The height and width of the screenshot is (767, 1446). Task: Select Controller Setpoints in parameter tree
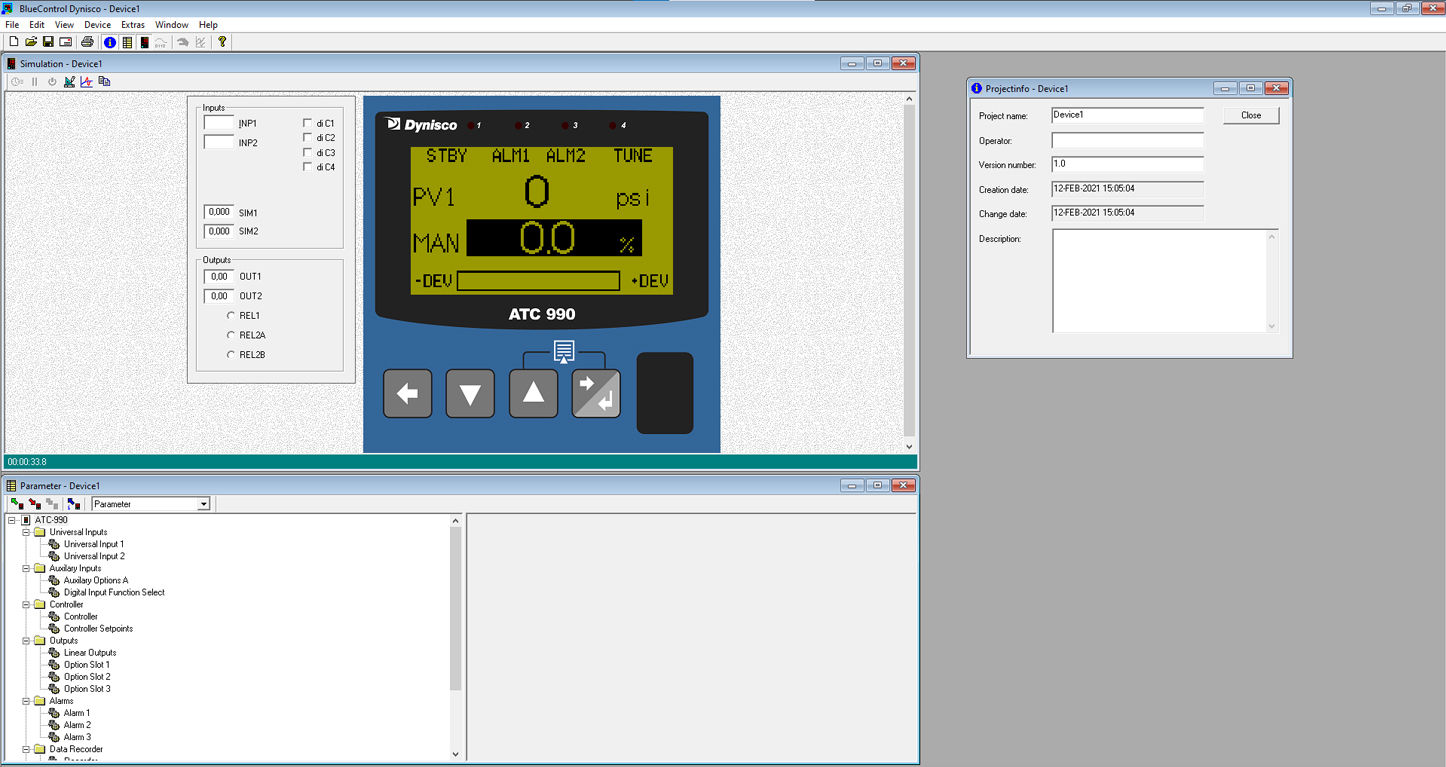(98, 629)
